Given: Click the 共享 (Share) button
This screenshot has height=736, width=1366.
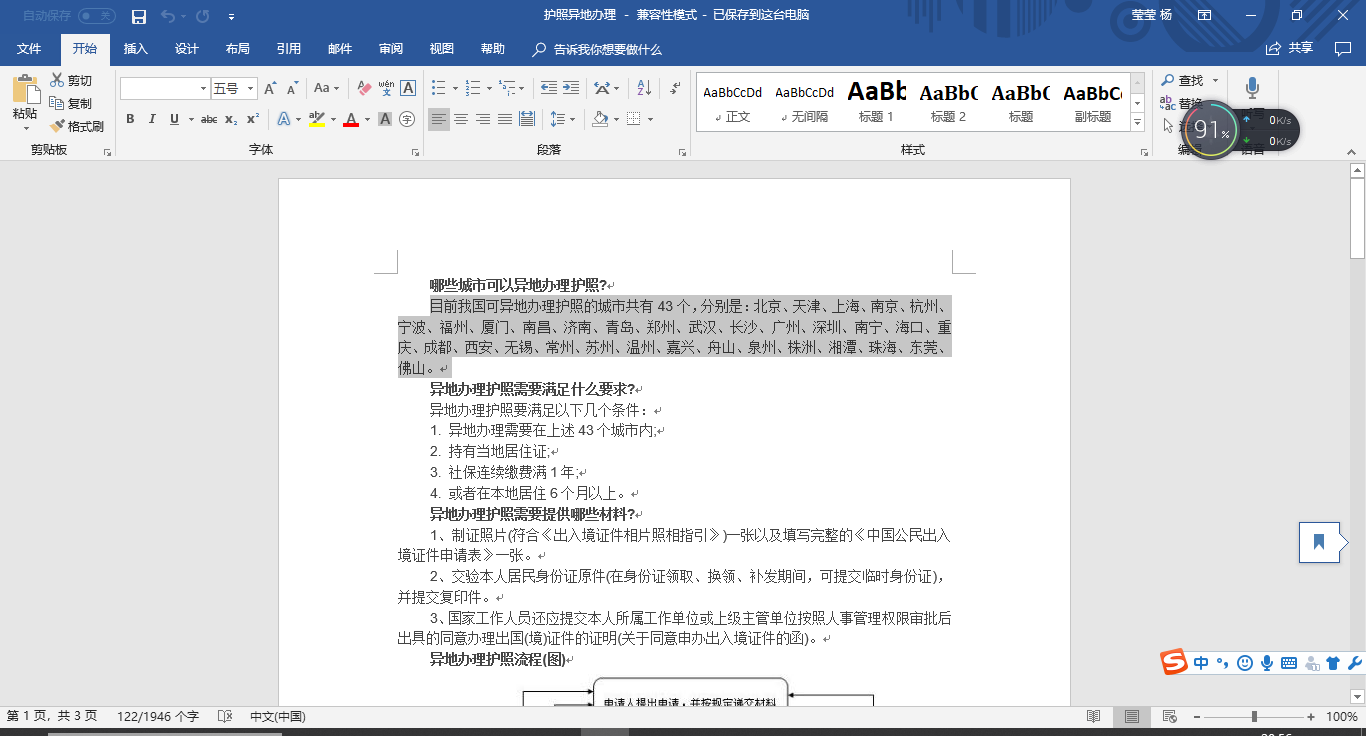Looking at the screenshot, I should pos(1290,48).
